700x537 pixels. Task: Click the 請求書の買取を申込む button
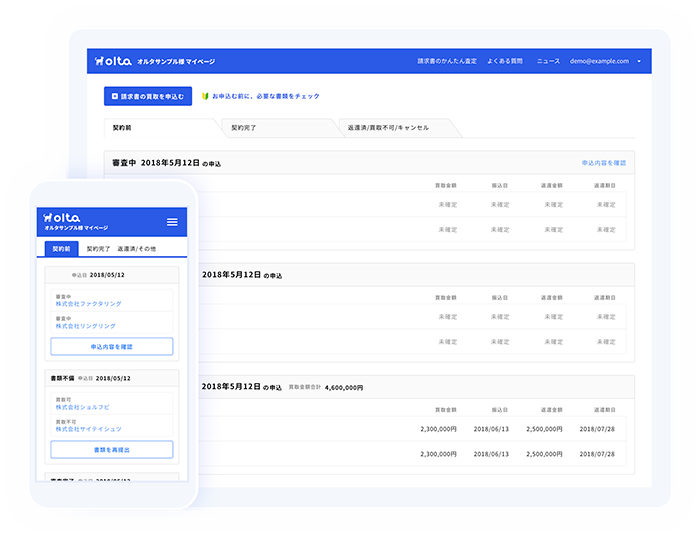coord(148,96)
